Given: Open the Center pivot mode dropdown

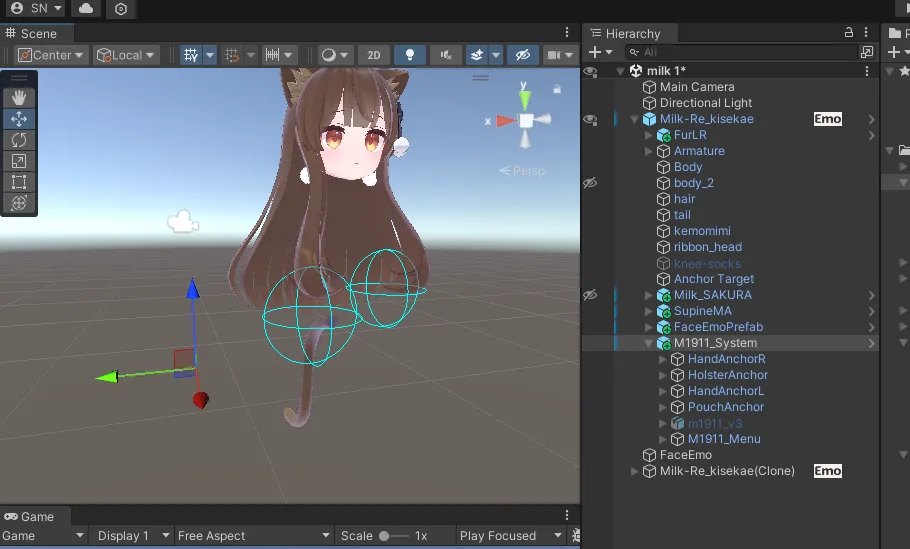Looking at the screenshot, I should tap(52, 55).
